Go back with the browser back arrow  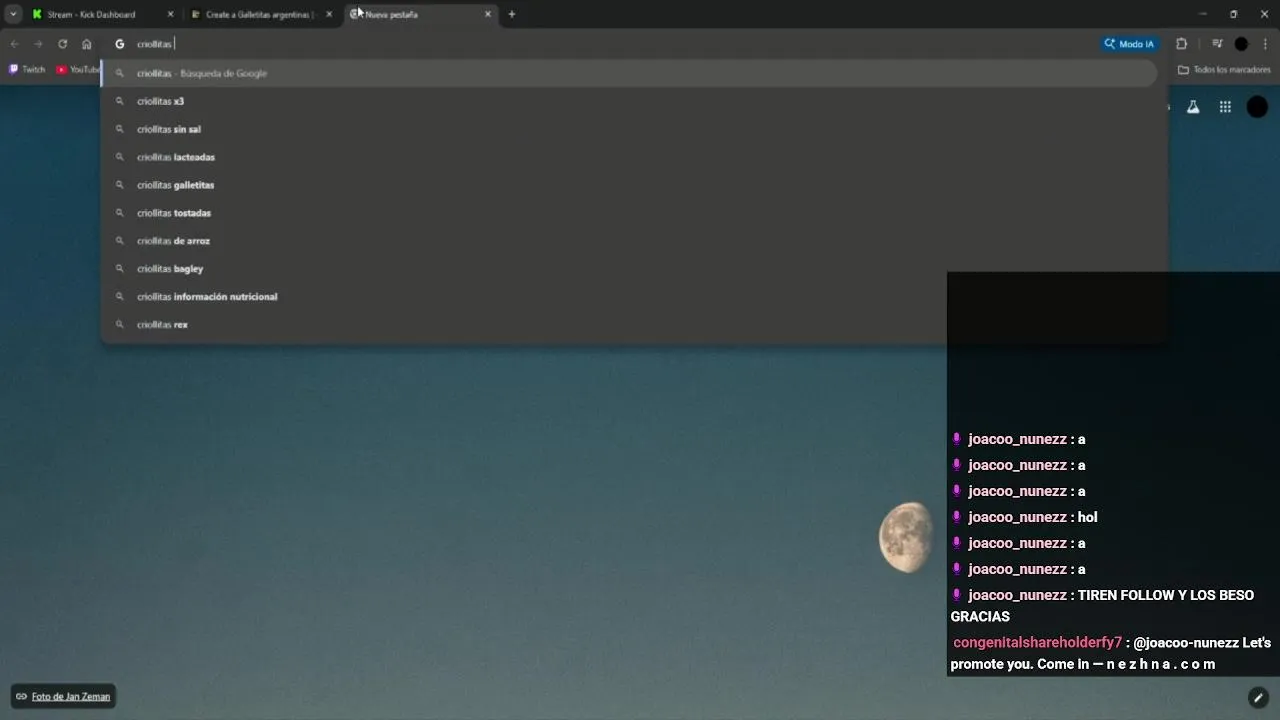click(14, 44)
